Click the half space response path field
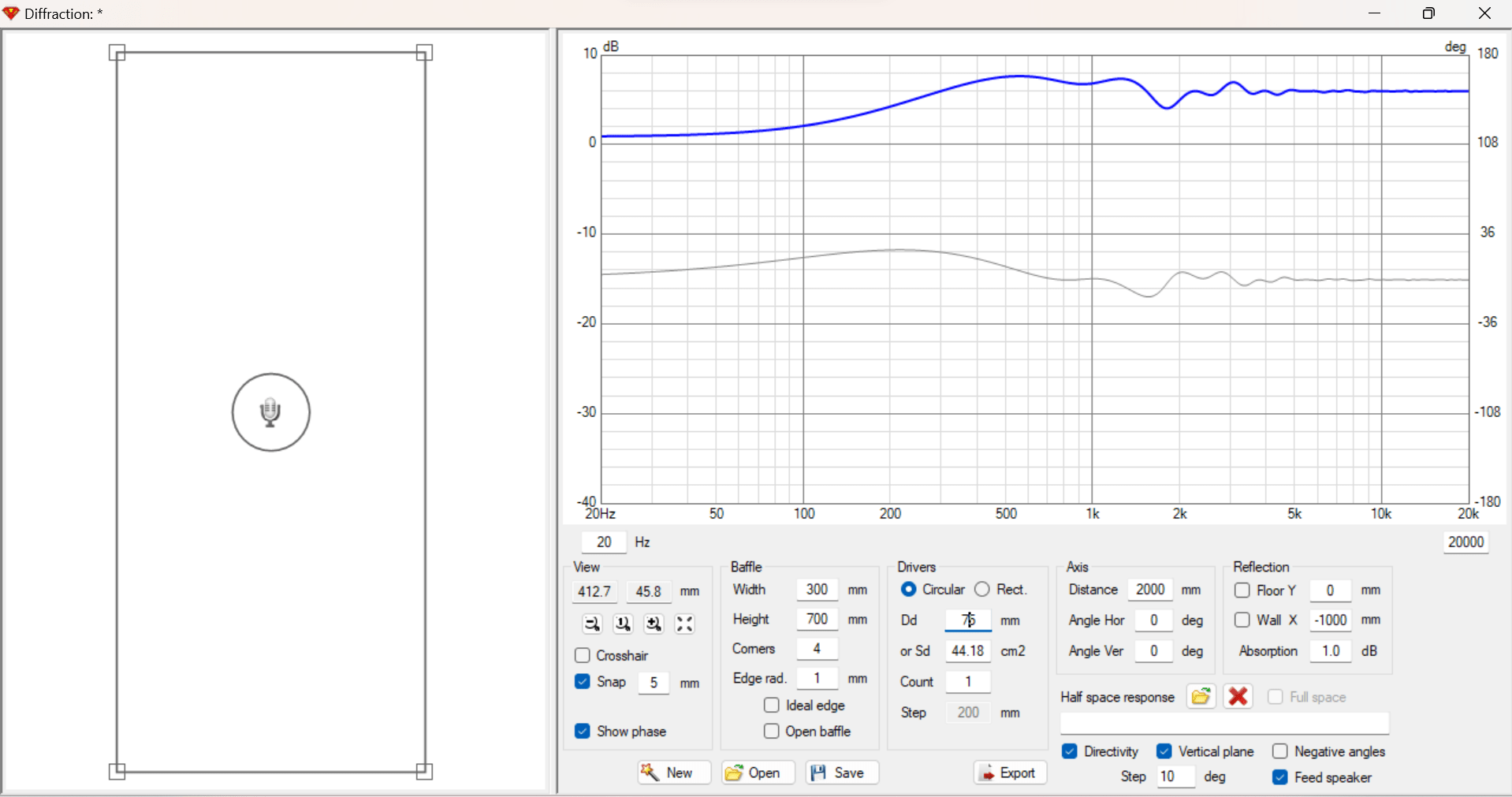The width and height of the screenshot is (1512, 797). [x=1224, y=724]
